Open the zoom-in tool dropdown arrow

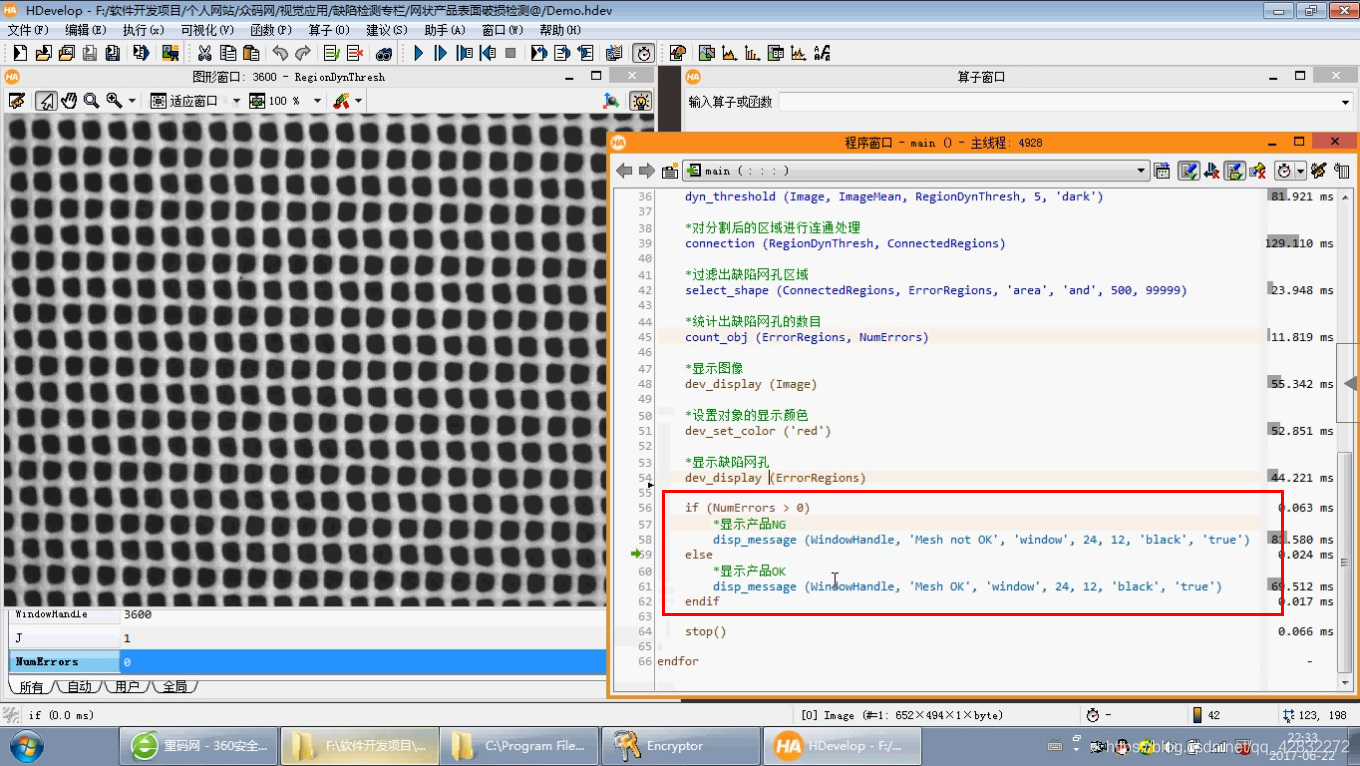132,101
